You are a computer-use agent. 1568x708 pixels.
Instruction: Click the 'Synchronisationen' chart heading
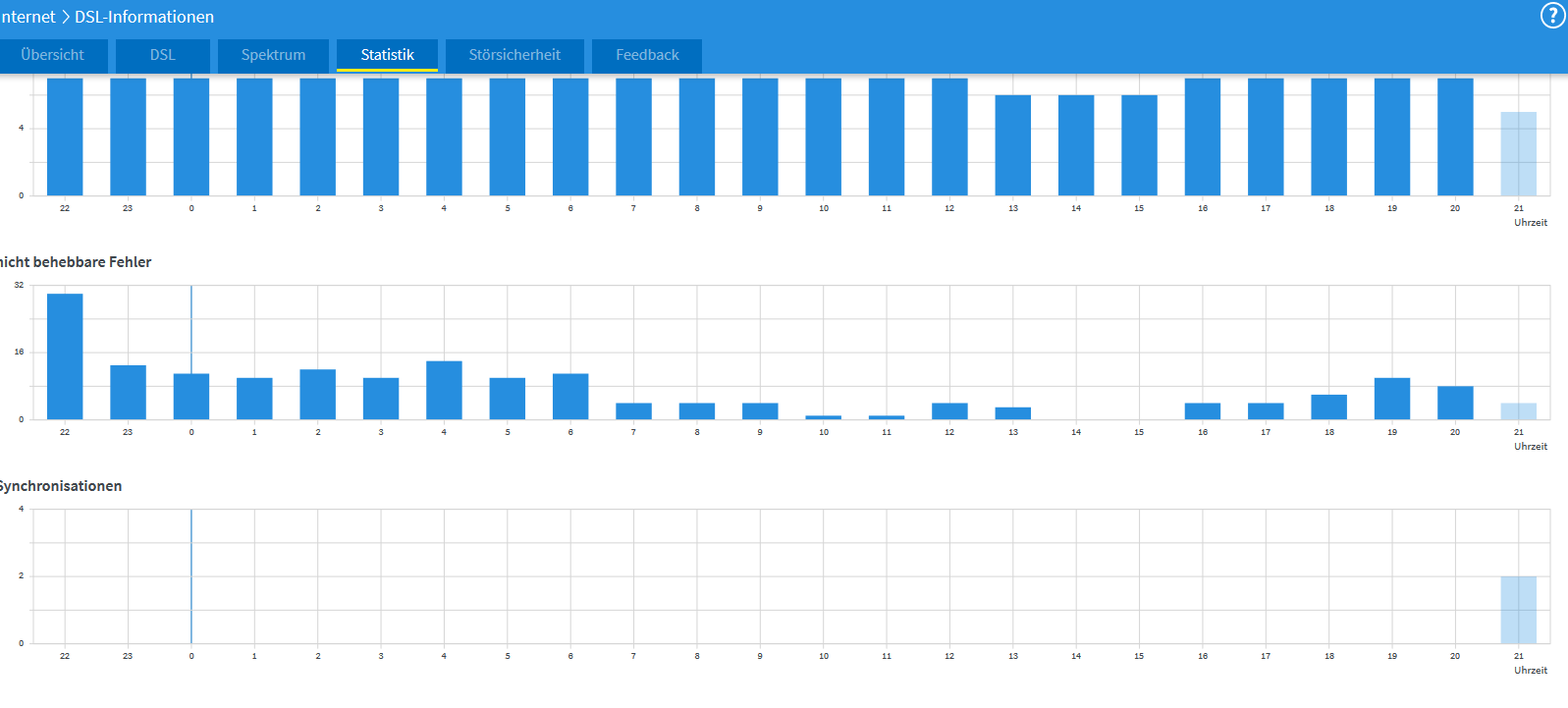(60, 486)
